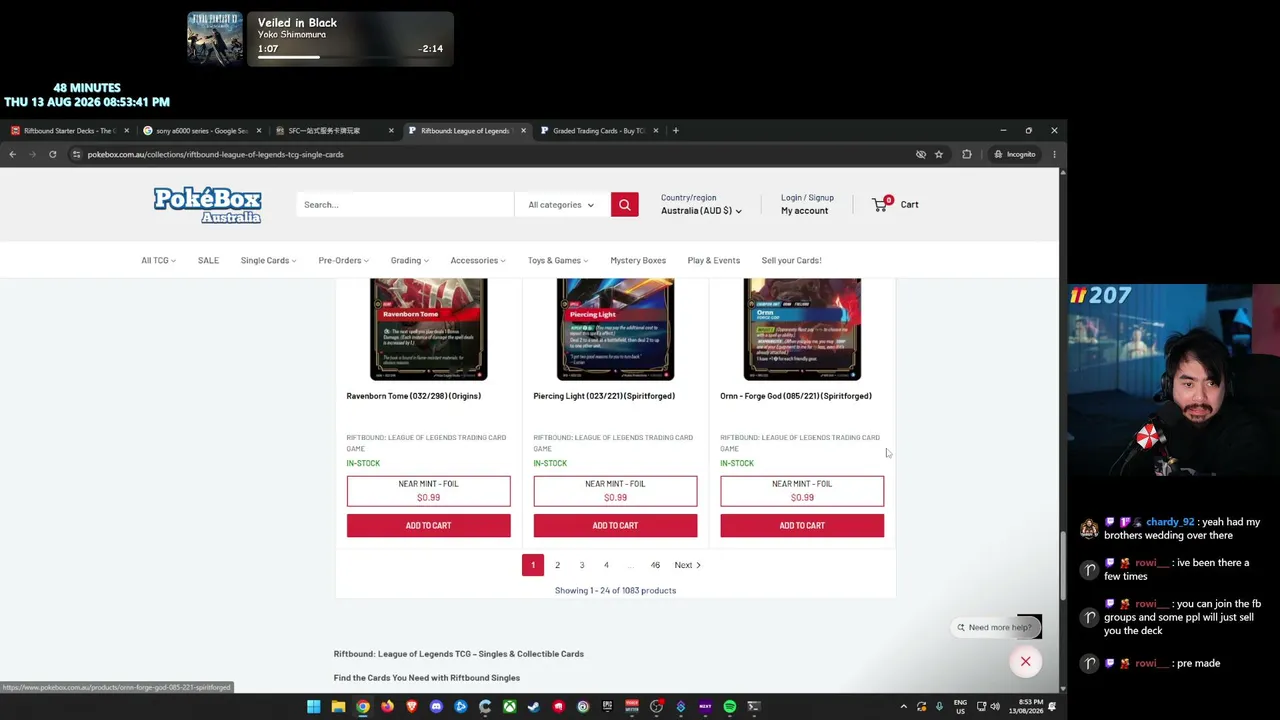Go to page 2 of products
1280x720 pixels.
[x=557, y=565]
